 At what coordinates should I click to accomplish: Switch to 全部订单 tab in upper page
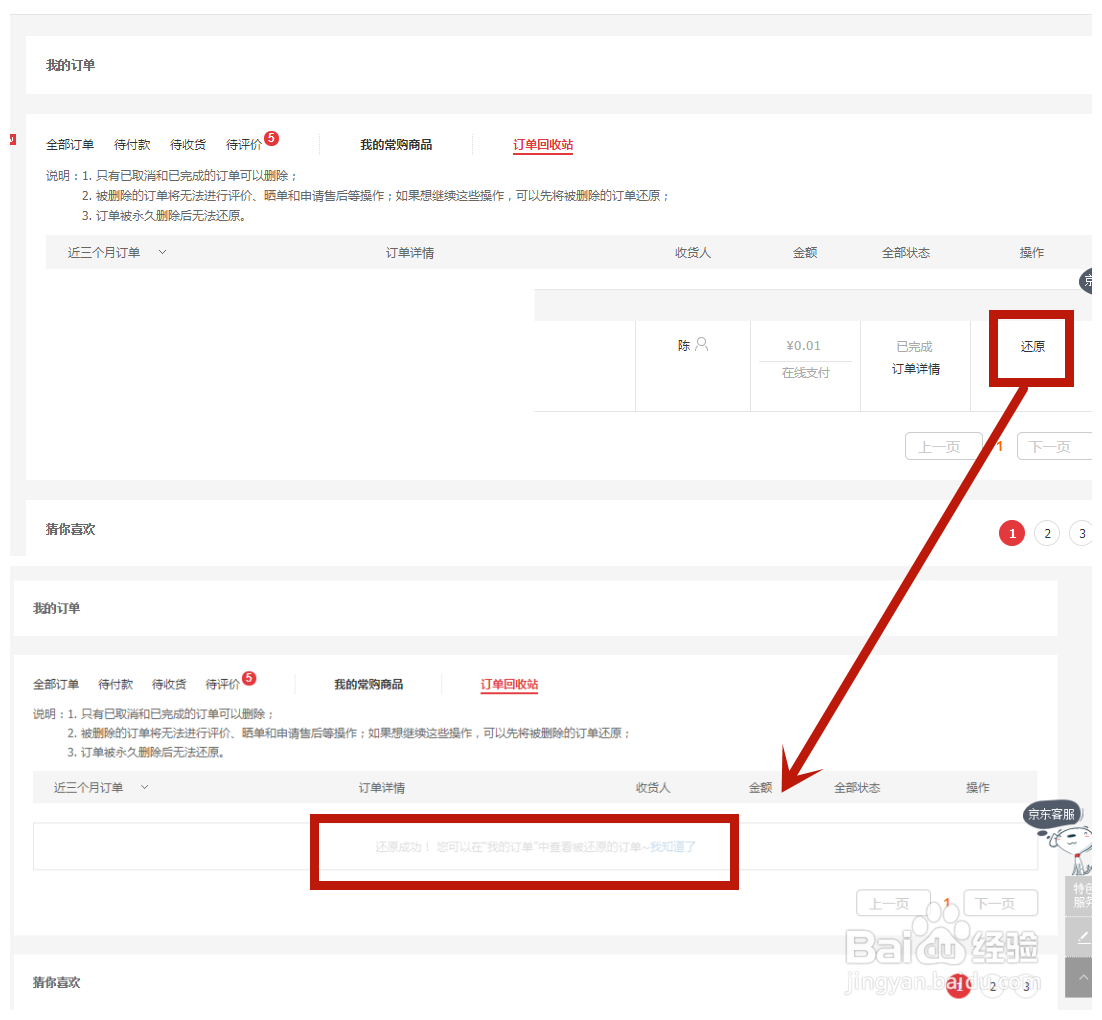(x=70, y=145)
